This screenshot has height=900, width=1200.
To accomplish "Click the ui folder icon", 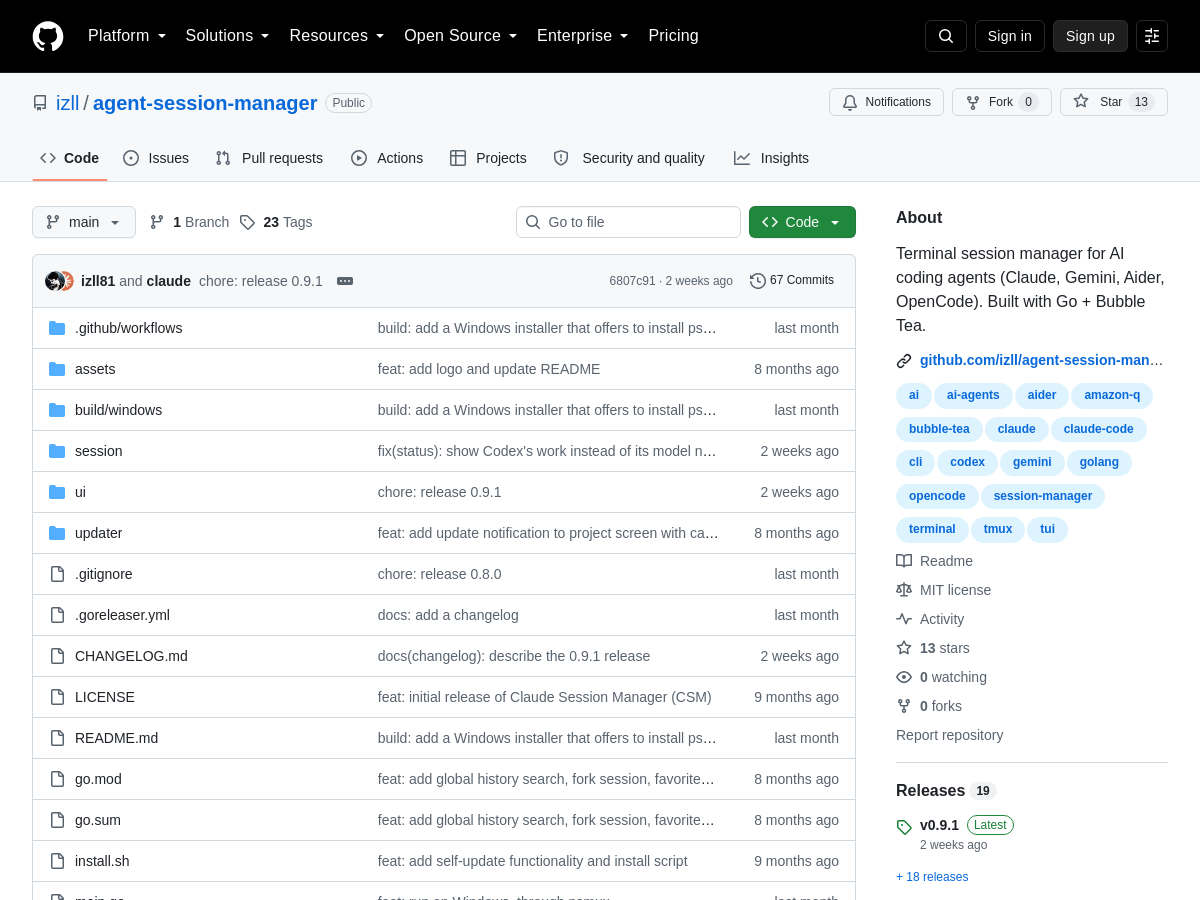I will click(x=57, y=492).
